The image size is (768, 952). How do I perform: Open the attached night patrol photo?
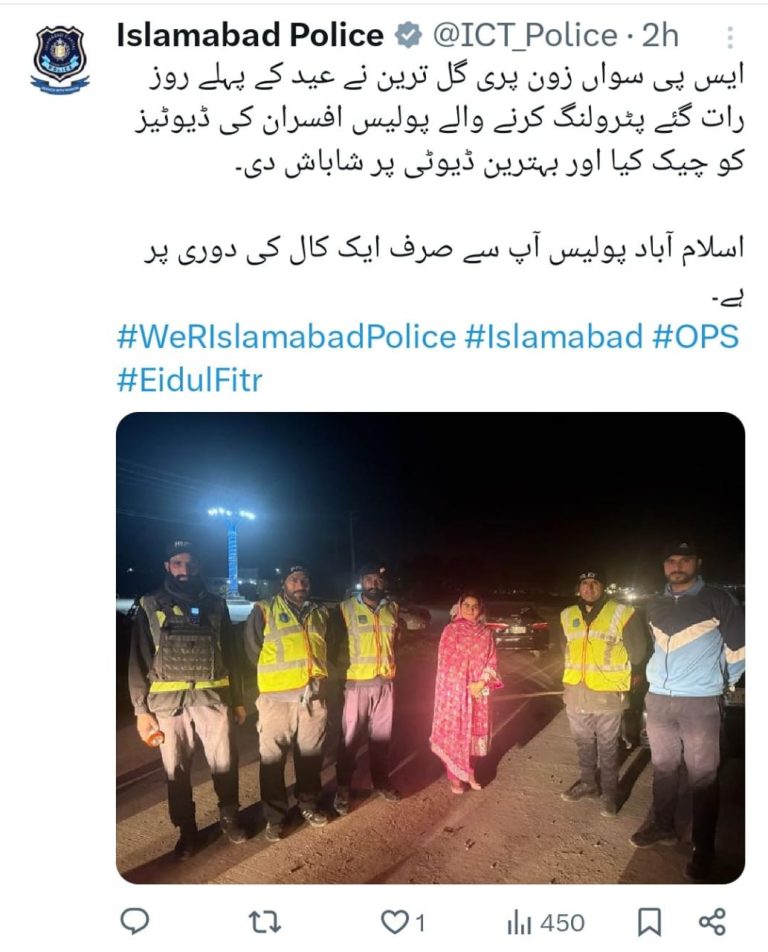tap(430, 648)
